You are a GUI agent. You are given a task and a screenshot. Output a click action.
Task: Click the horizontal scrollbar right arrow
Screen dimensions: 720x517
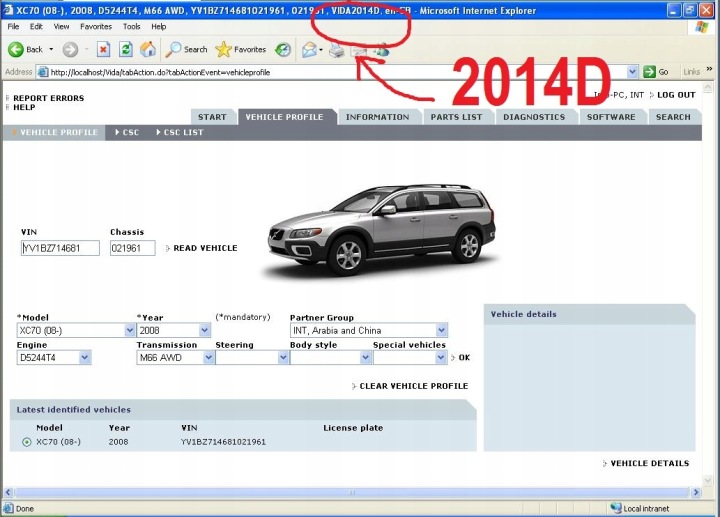[x=696, y=493]
